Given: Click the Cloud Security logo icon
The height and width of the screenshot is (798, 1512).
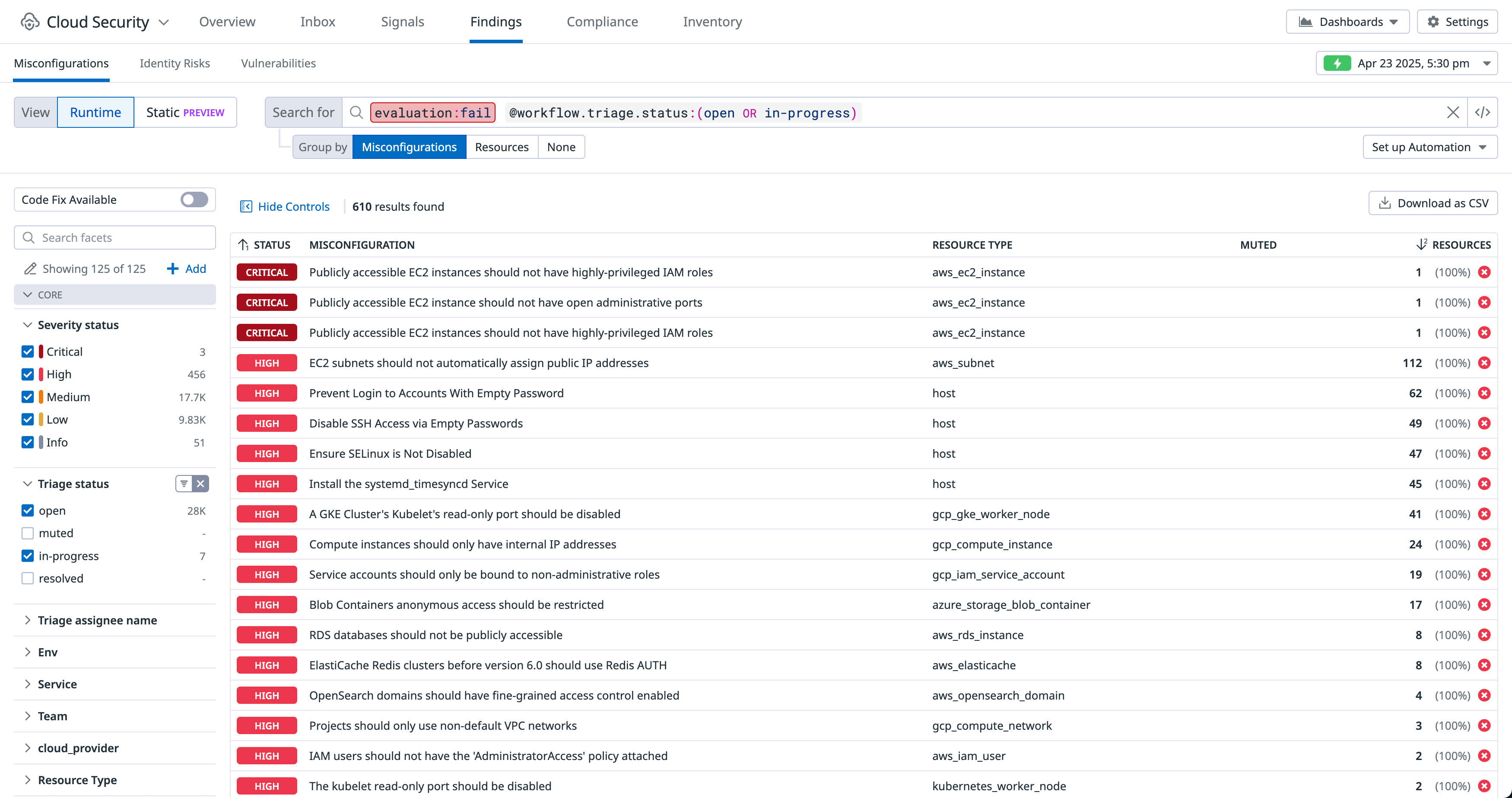Looking at the screenshot, I should click(x=29, y=22).
